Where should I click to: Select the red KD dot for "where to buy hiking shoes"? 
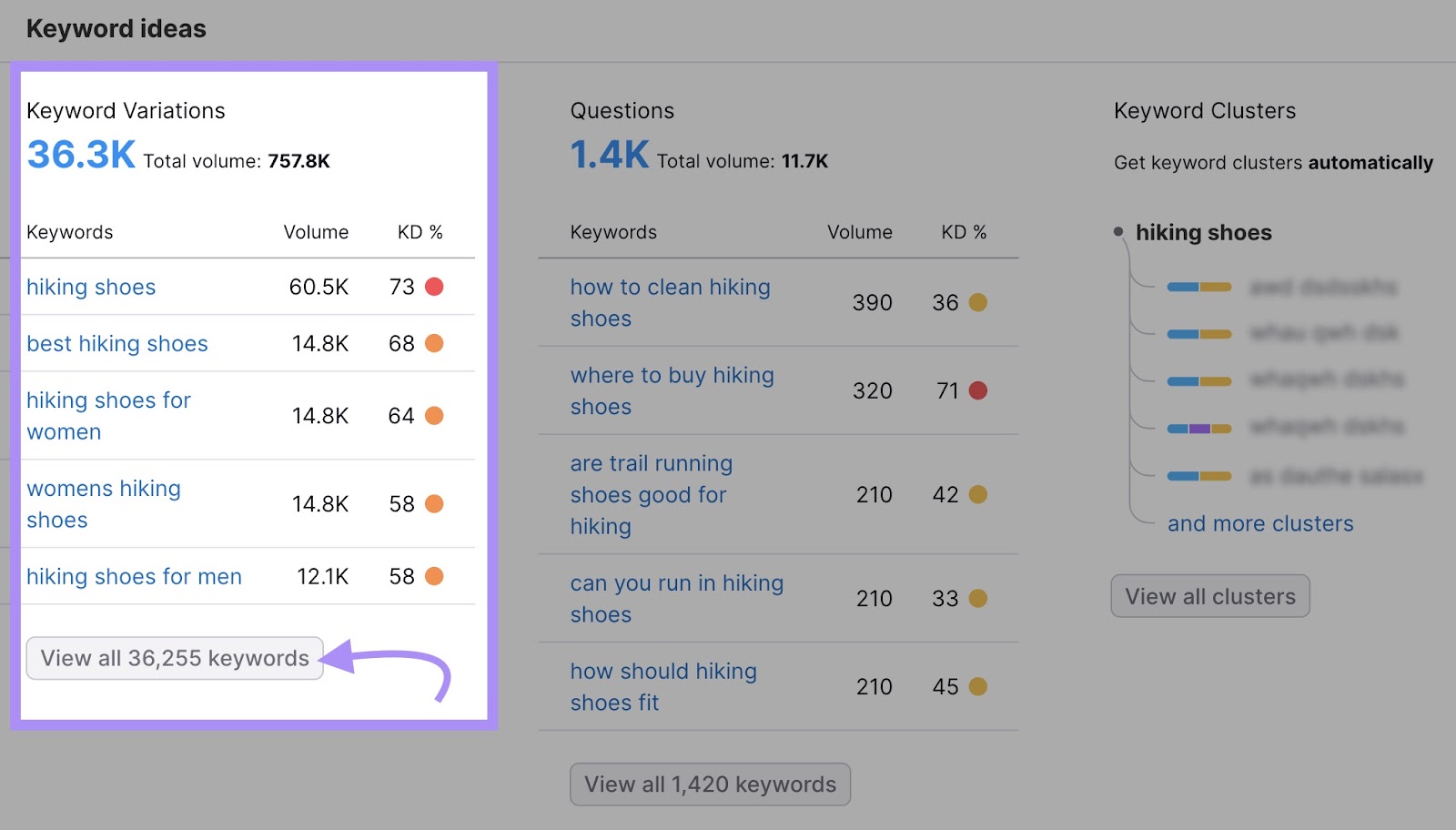point(977,390)
